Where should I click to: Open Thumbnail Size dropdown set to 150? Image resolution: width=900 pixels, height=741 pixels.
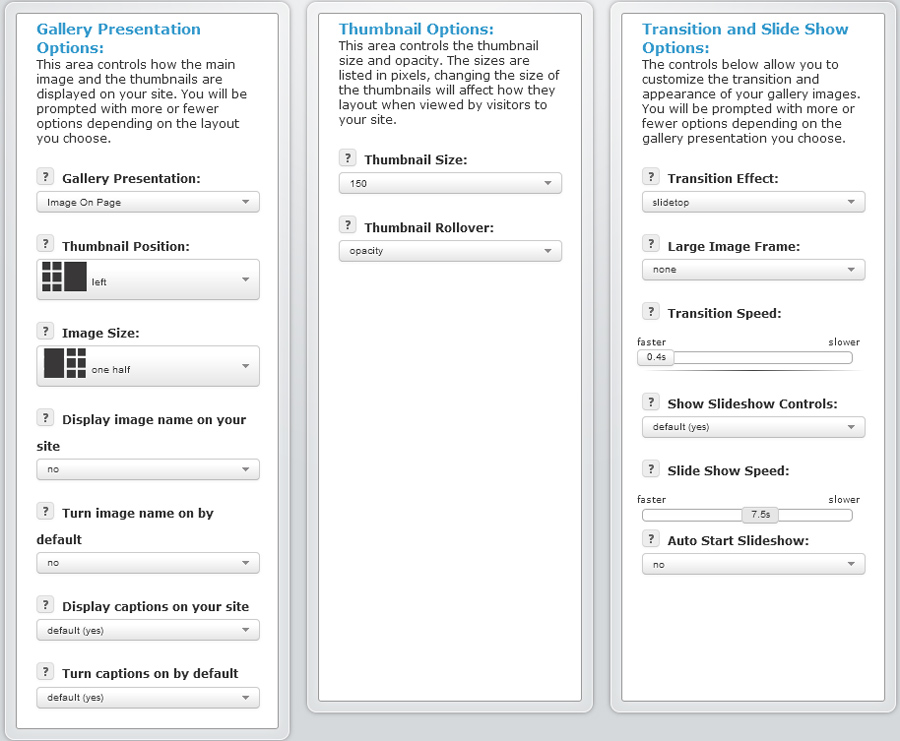450,183
